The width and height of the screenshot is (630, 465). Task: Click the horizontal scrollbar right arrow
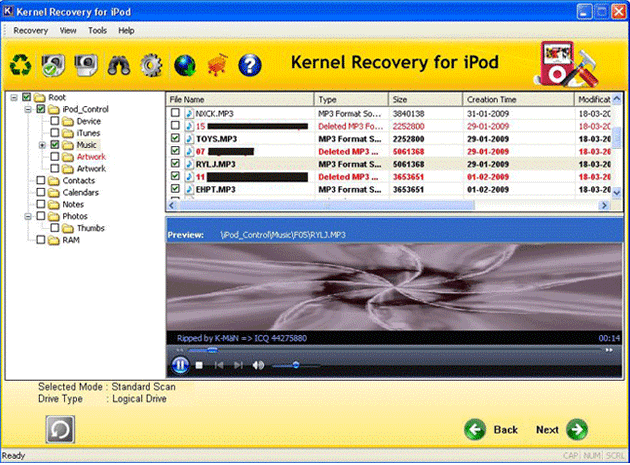coord(604,205)
